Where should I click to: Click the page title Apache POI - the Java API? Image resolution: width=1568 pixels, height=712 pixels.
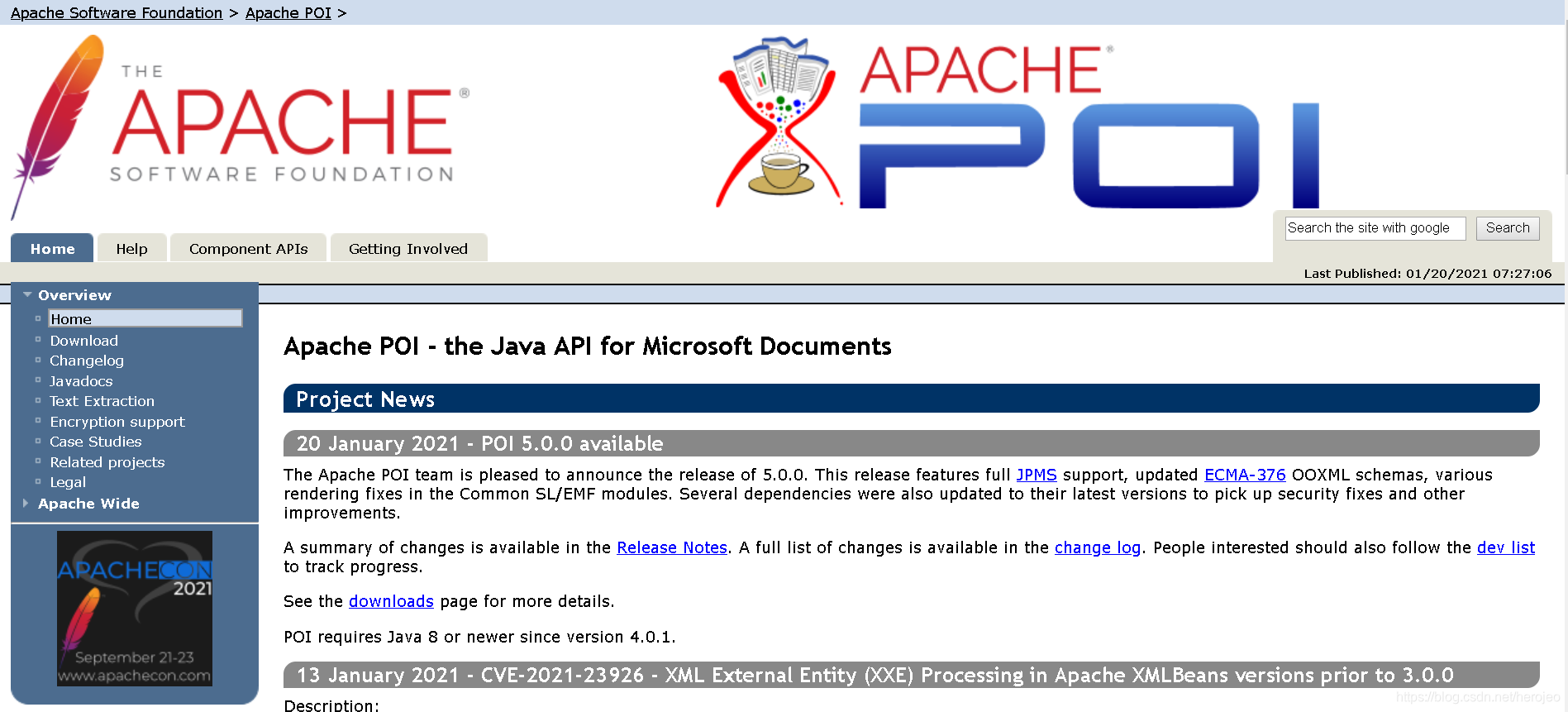(x=588, y=346)
